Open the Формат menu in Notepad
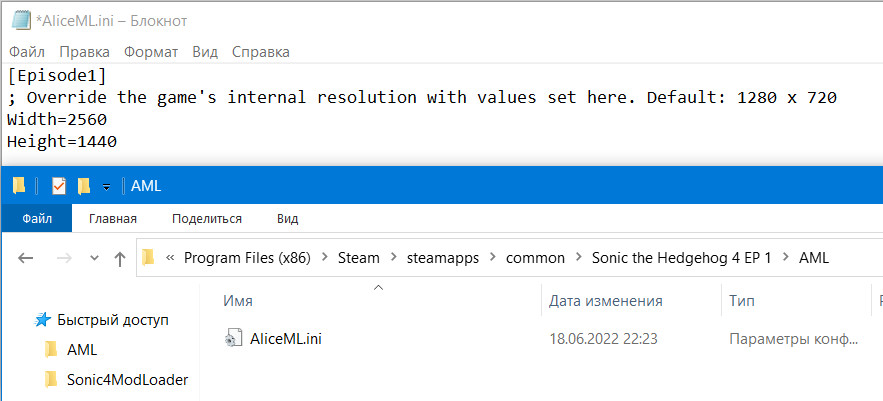883x401 pixels. pyautogui.click(x=151, y=52)
